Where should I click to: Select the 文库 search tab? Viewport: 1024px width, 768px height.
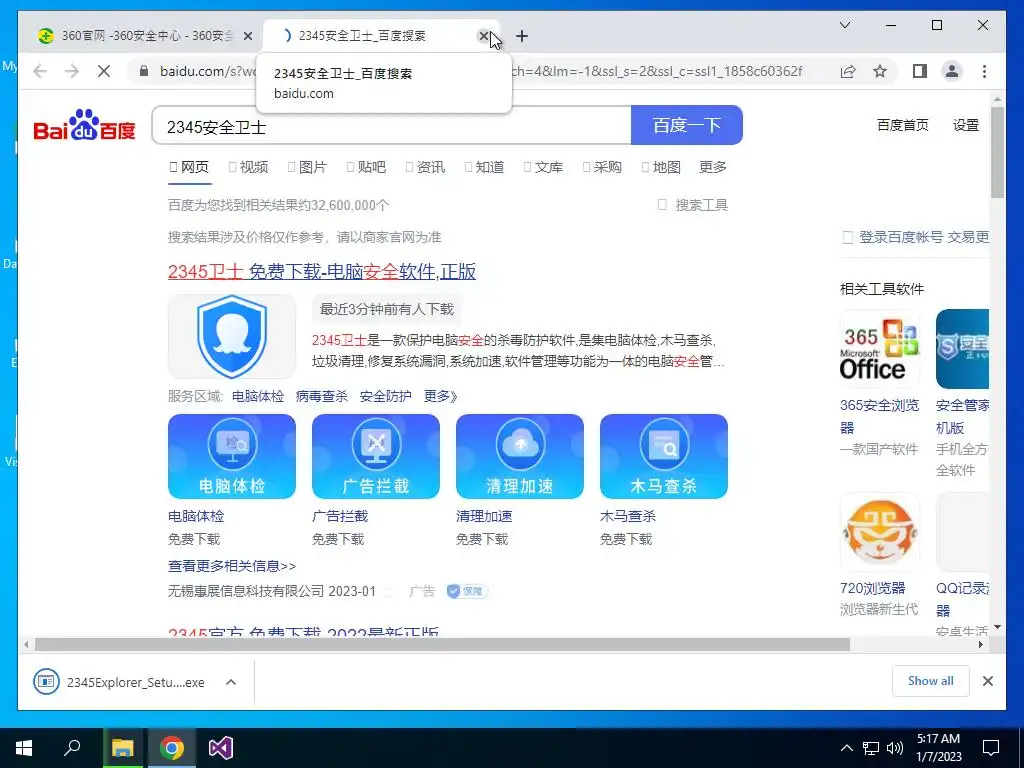tap(543, 167)
